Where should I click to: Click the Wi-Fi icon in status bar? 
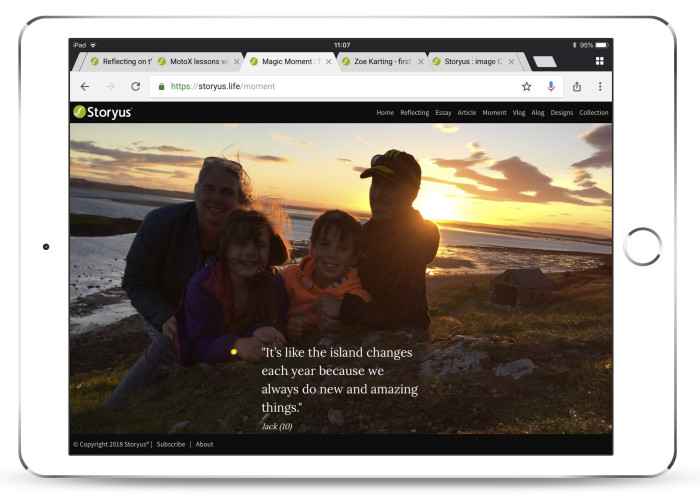point(93,45)
